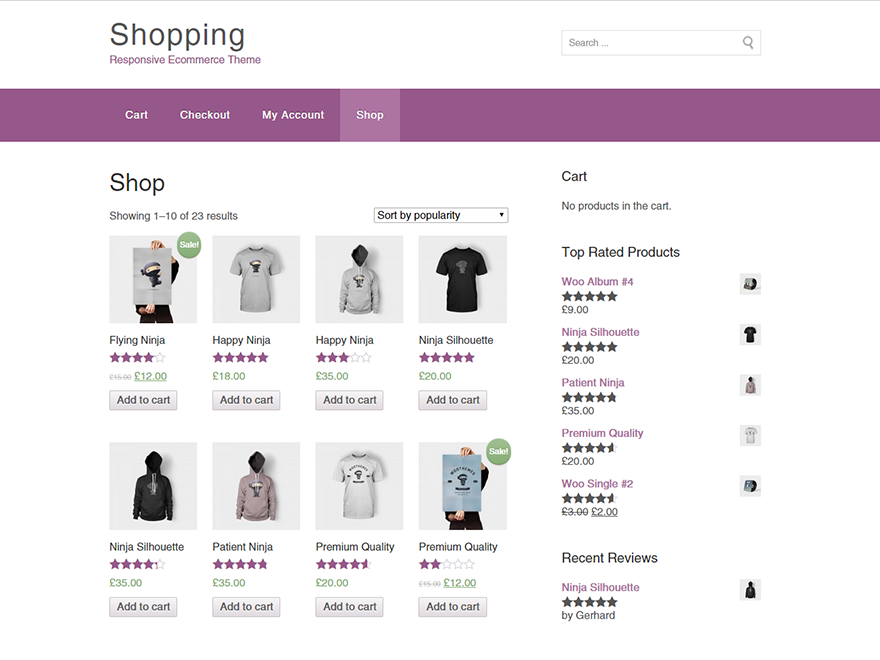Click the five-star rating under Happy Ninja
This screenshot has width=880, height=660.
pyautogui.click(x=240, y=356)
